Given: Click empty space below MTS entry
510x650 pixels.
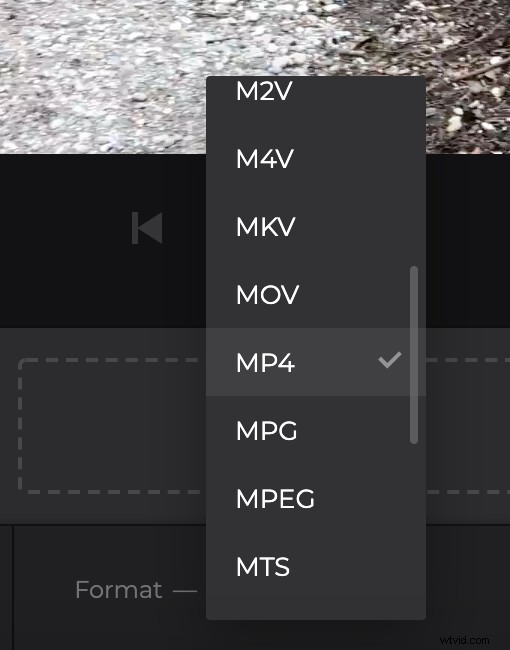Looking at the screenshot, I should [x=316, y=609].
